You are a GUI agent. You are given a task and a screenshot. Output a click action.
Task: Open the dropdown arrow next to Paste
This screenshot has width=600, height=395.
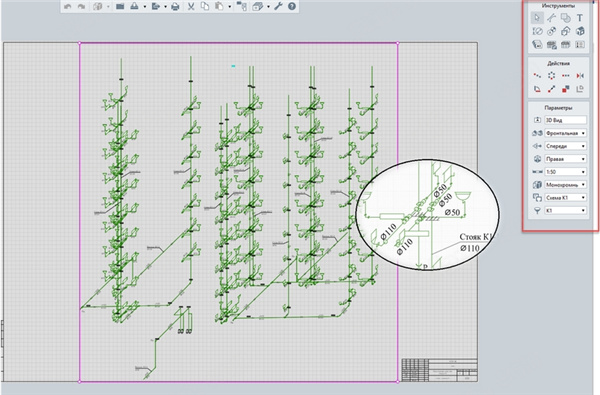point(230,7)
